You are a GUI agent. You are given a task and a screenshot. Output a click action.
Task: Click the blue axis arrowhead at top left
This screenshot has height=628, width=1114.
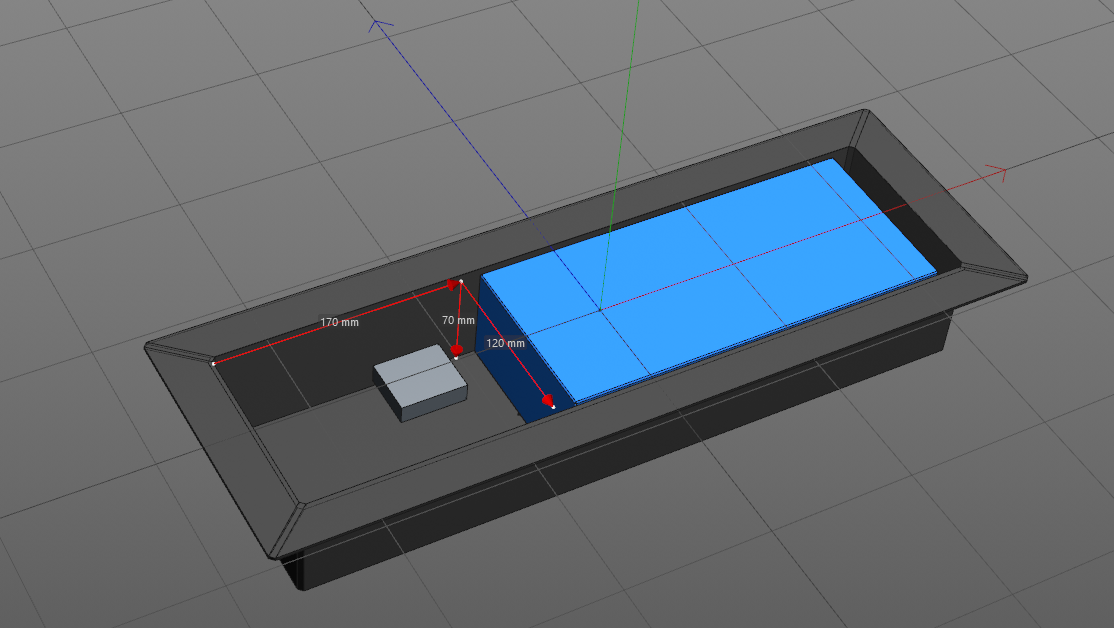click(380, 25)
